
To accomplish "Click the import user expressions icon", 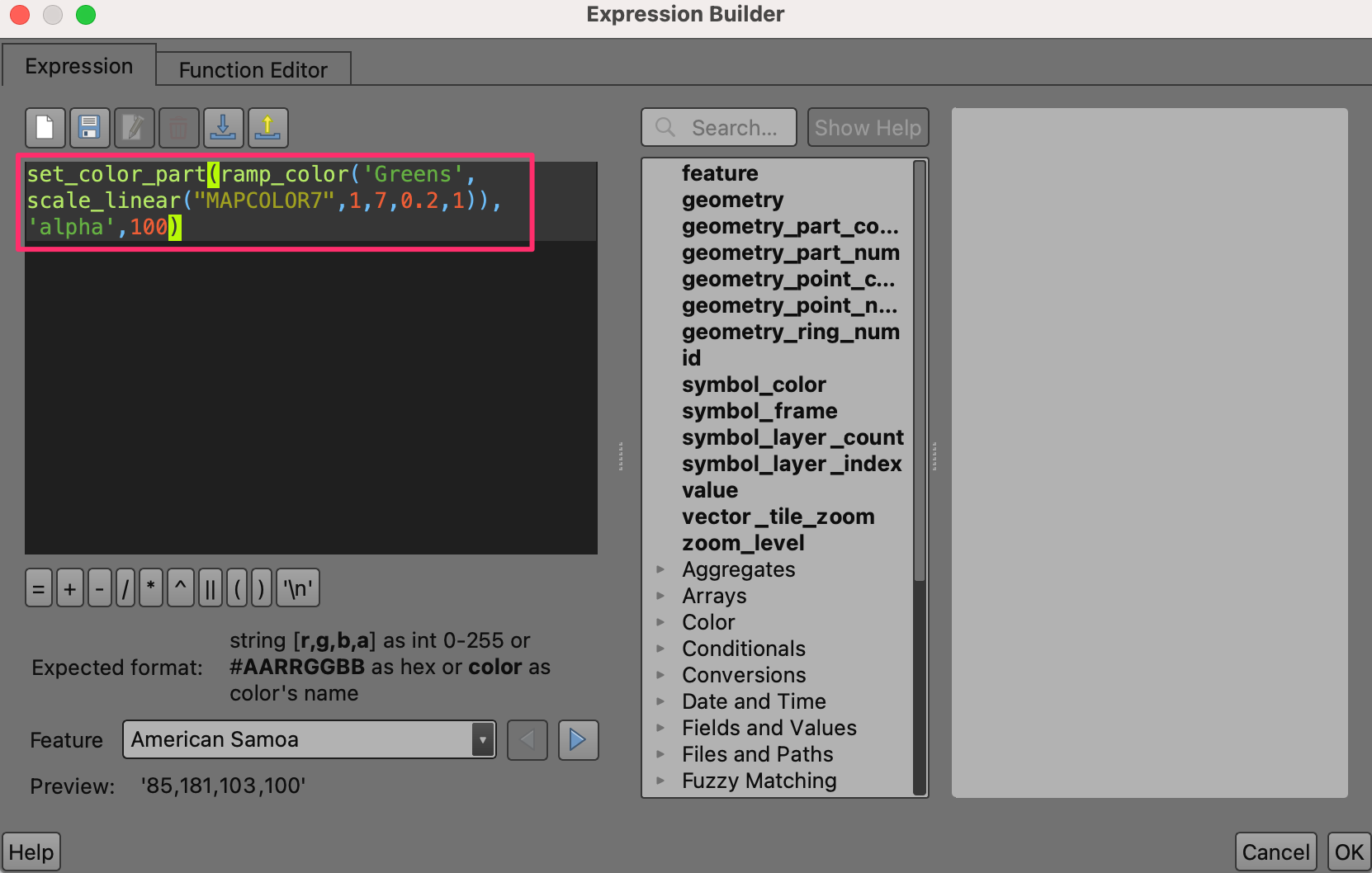I will coord(223,128).
